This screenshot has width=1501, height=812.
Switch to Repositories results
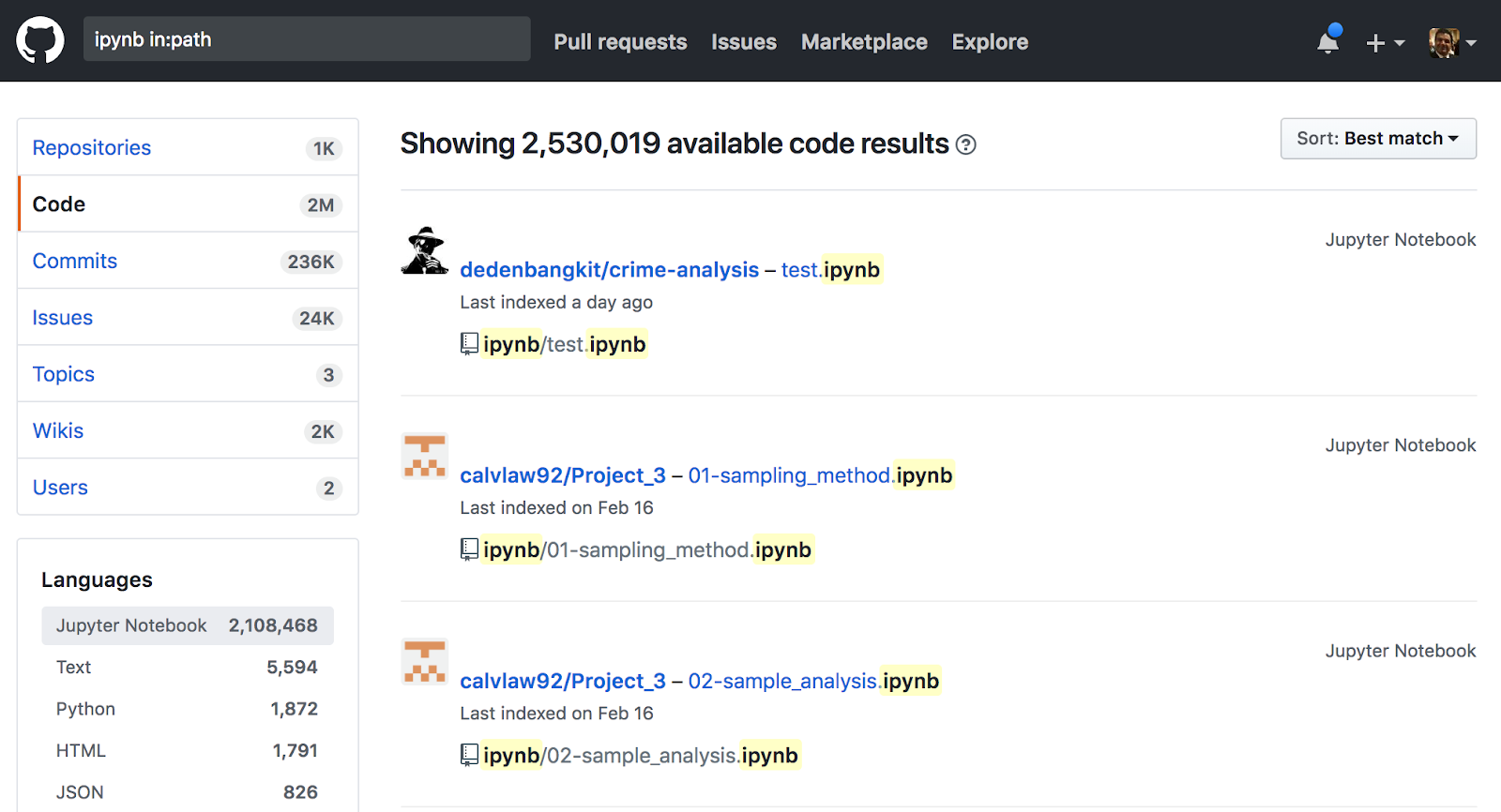click(188, 147)
